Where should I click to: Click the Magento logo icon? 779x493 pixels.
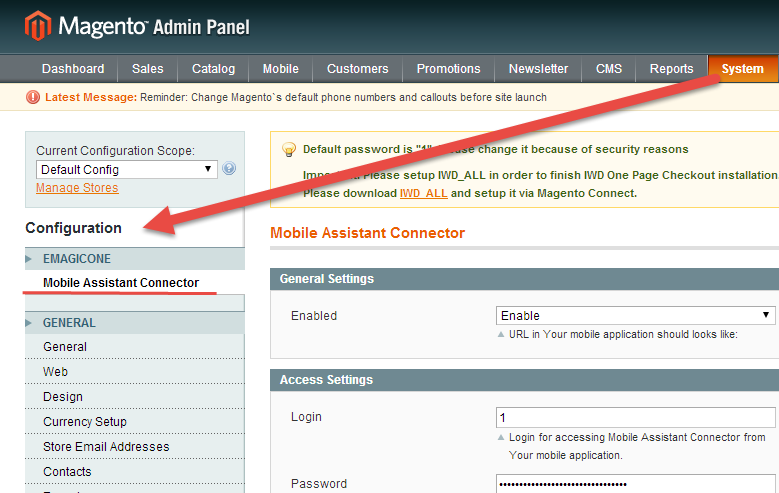pyautogui.click(x=38, y=26)
